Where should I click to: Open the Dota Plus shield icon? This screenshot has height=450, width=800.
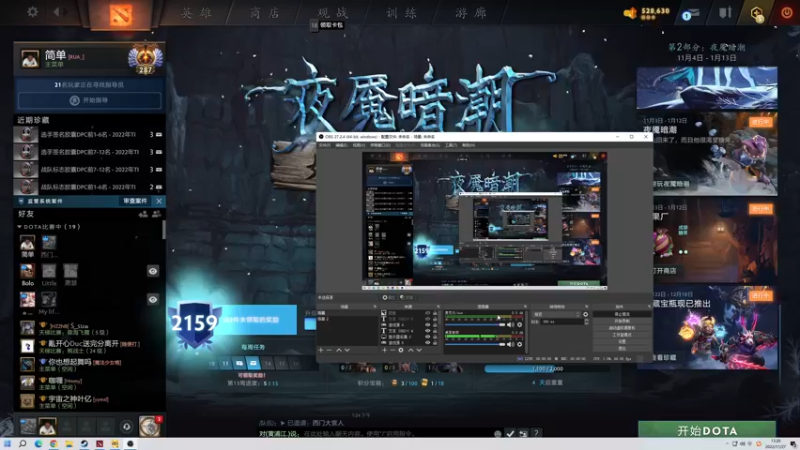(757, 13)
